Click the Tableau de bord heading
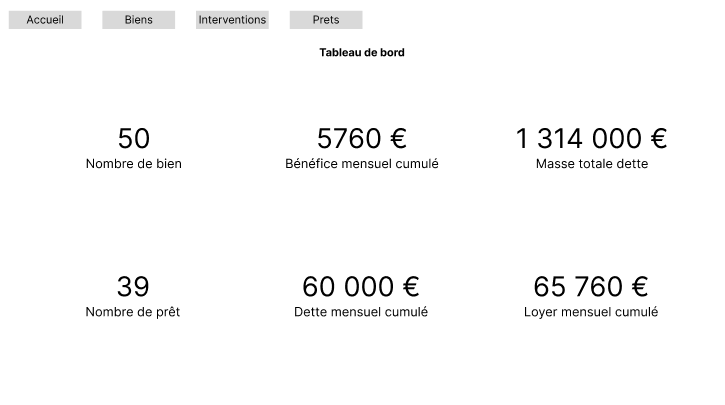725x405 pixels. [362, 52]
